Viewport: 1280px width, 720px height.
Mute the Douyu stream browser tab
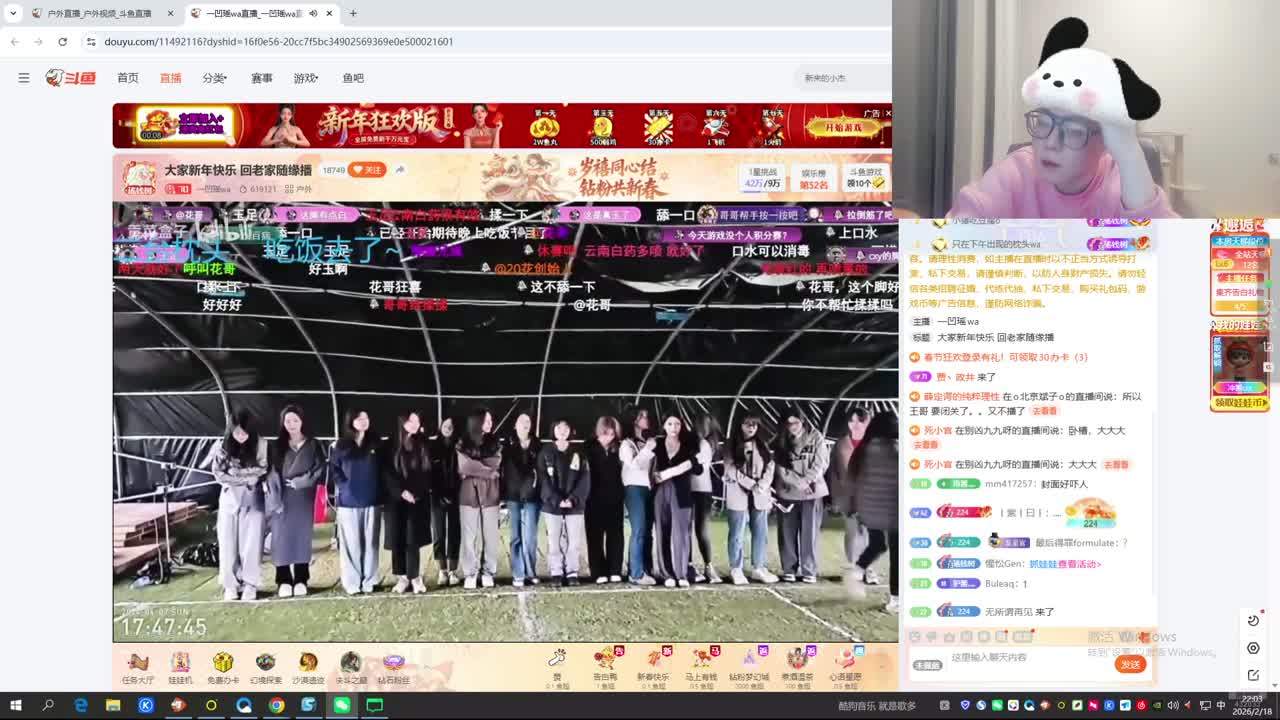pos(313,13)
